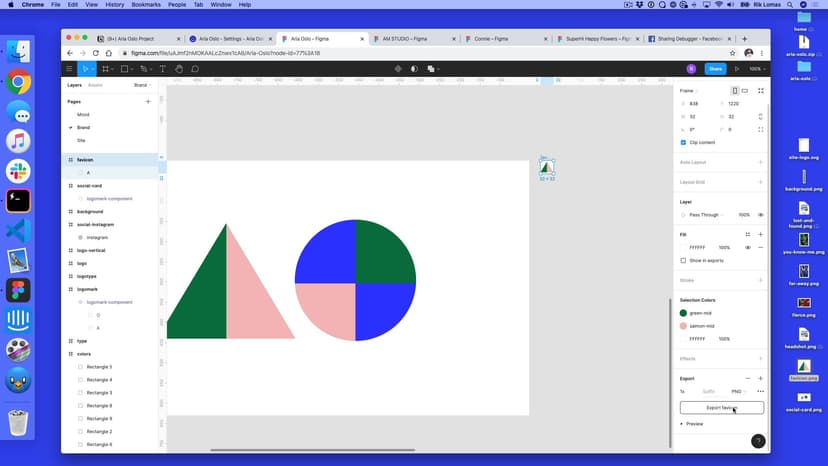Click the blue Share button

[715, 69]
